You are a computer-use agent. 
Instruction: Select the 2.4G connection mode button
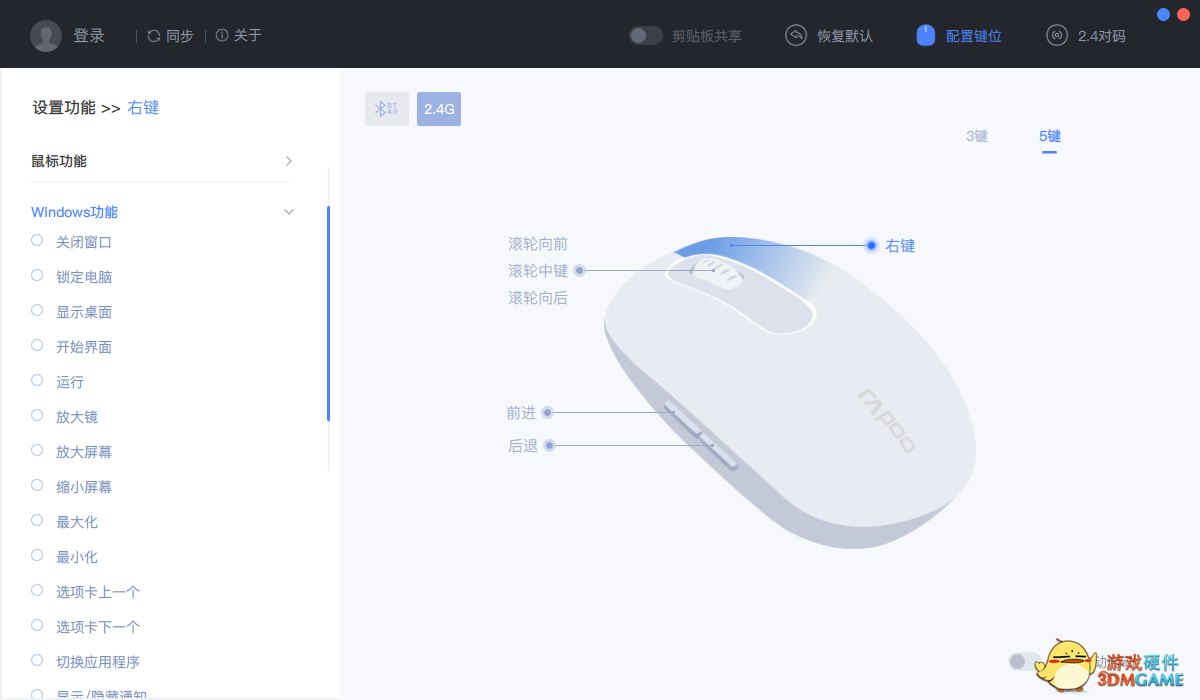pyautogui.click(x=439, y=109)
